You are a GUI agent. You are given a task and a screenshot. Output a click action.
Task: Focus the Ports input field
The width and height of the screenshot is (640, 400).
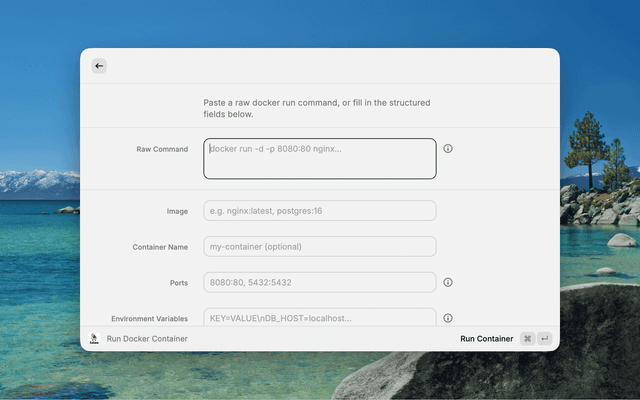coord(320,282)
